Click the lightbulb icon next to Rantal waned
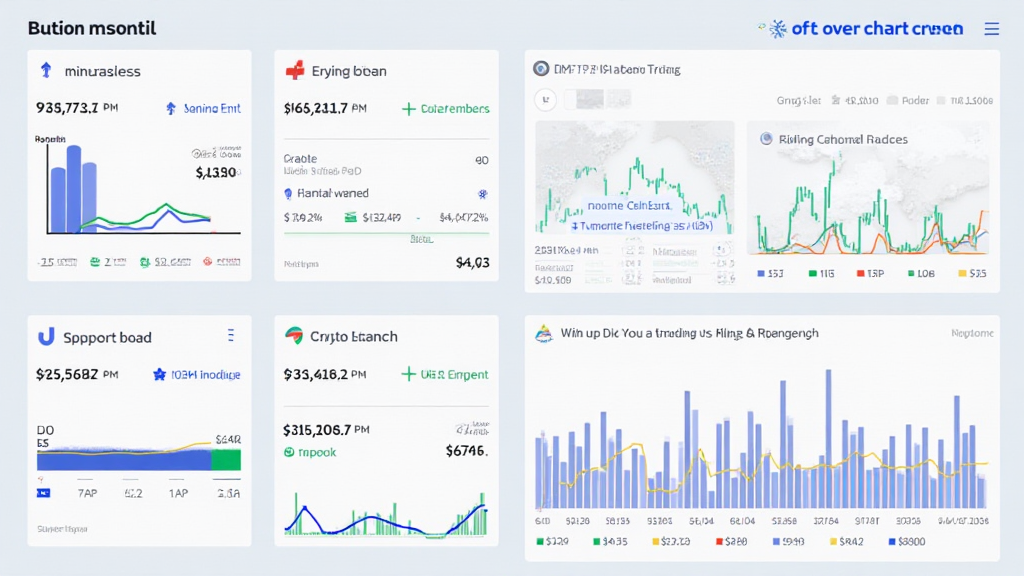 click(x=289, y=193)
